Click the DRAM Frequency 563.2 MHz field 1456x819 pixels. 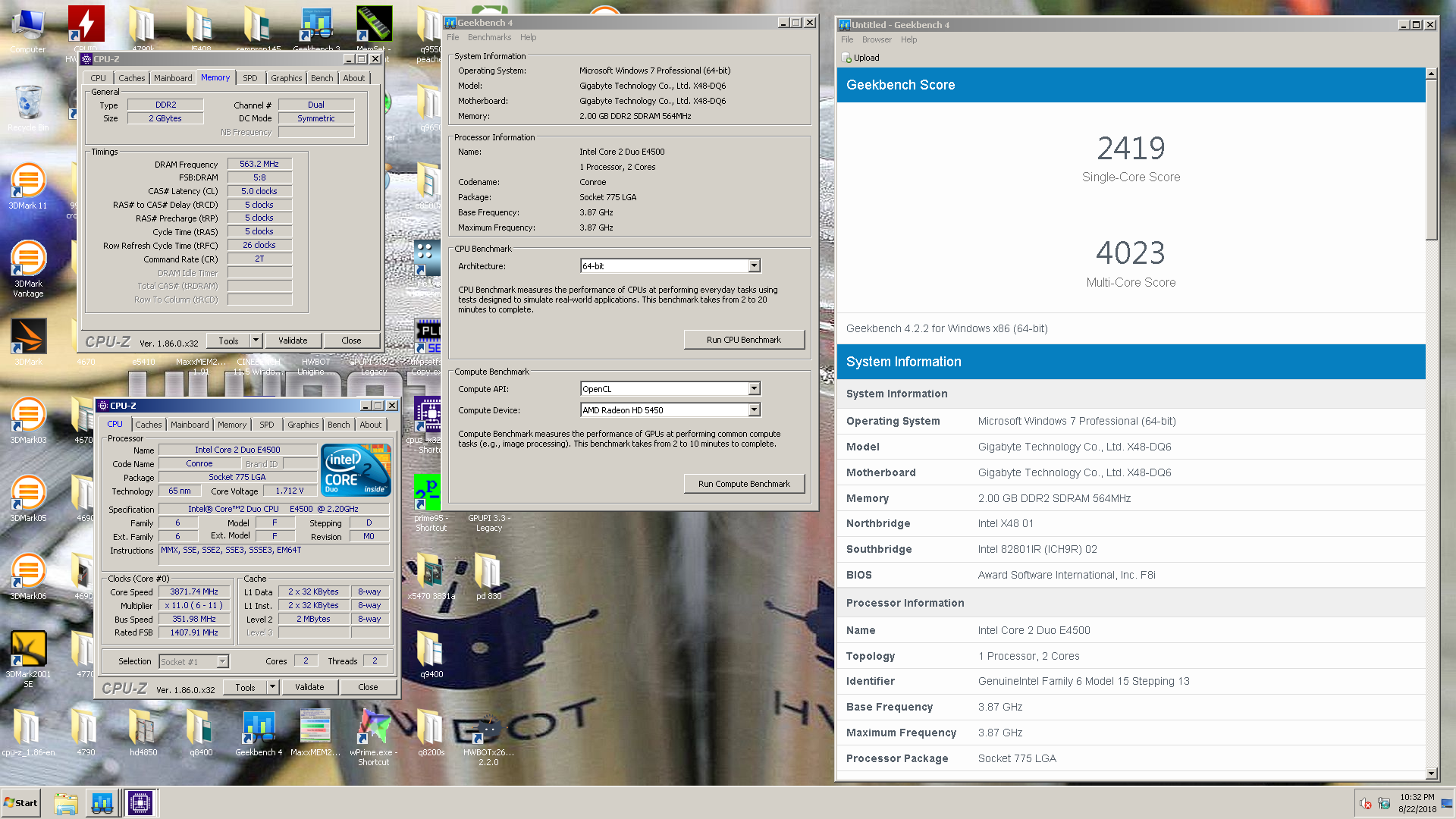click(259, 165)
